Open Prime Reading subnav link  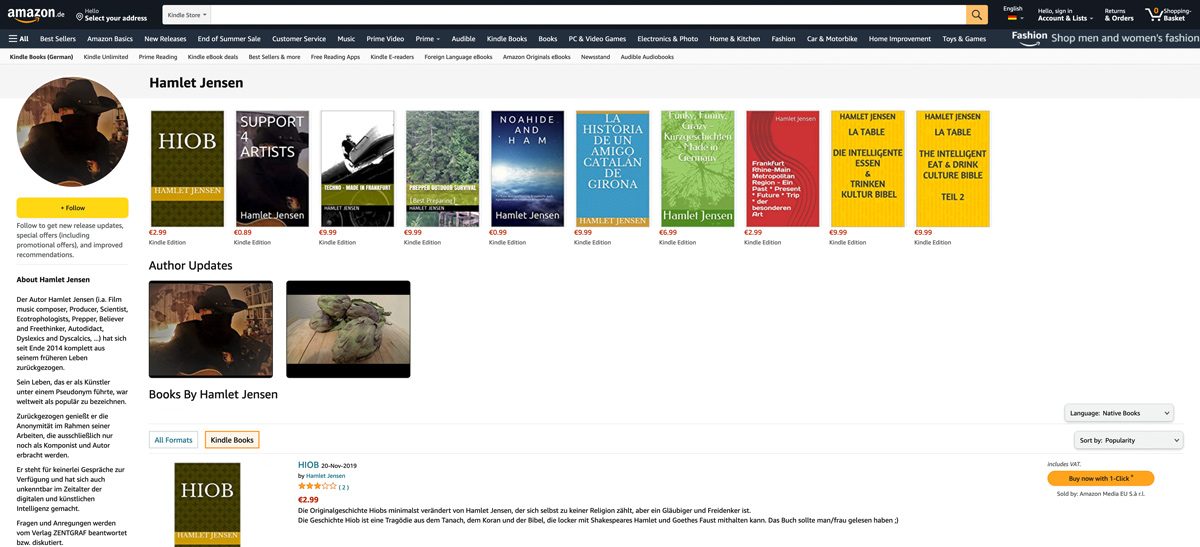click(x=158, y=57)
